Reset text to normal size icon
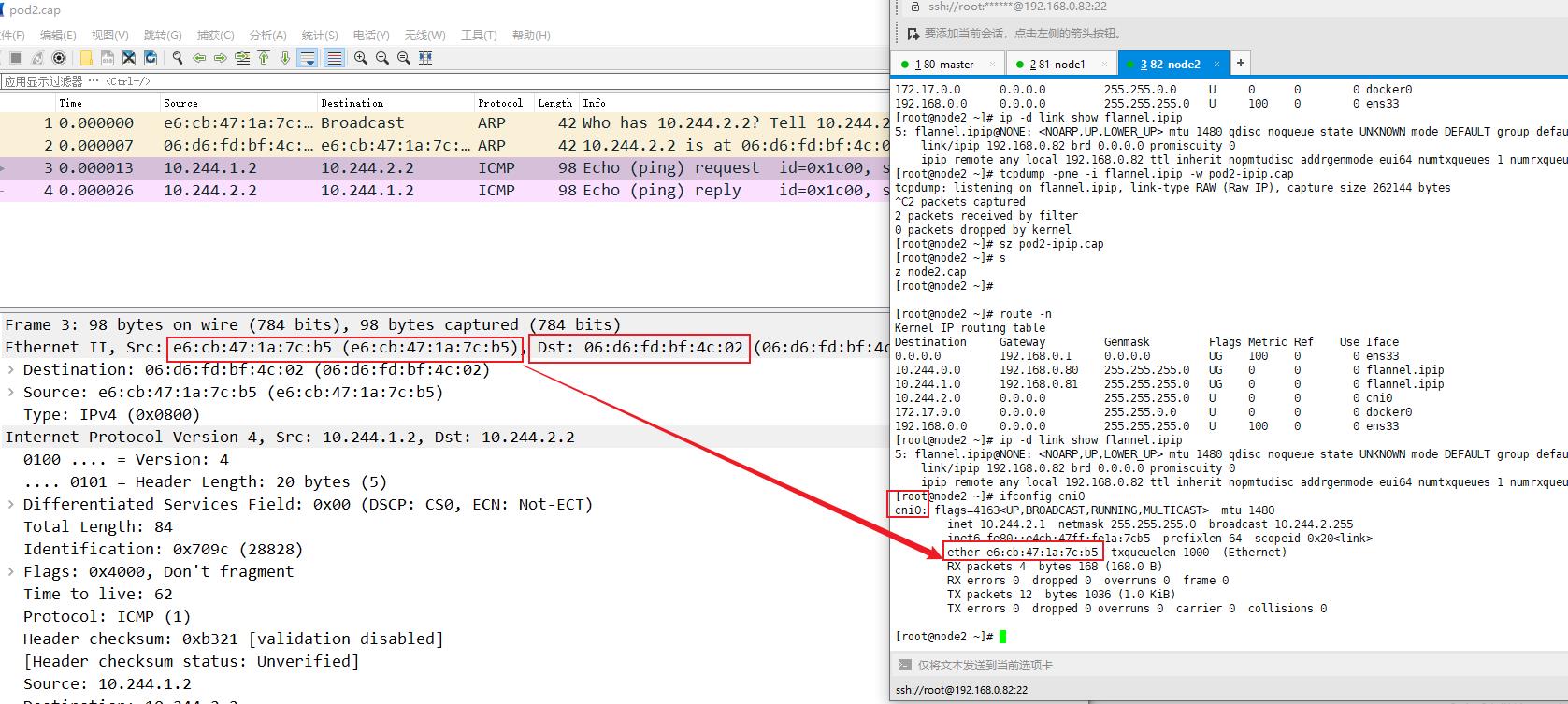 pos(404,58)
